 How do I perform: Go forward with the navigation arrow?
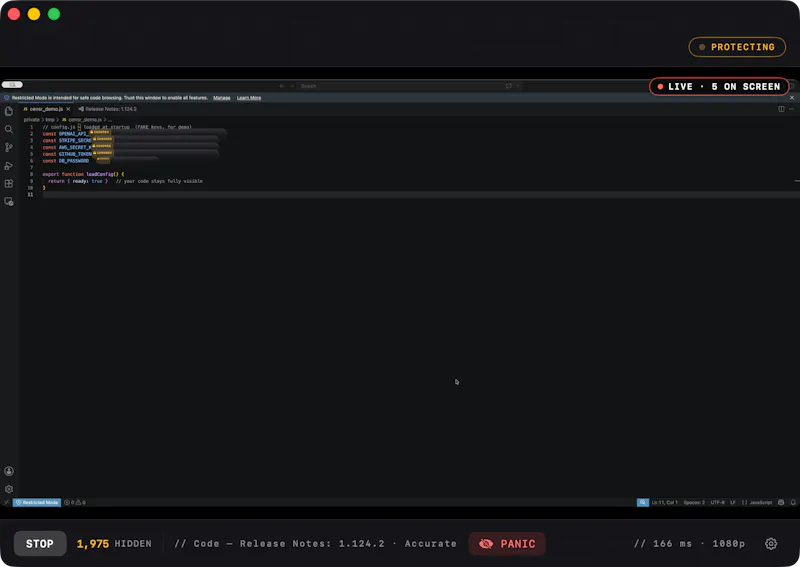(x=292, y=86)
